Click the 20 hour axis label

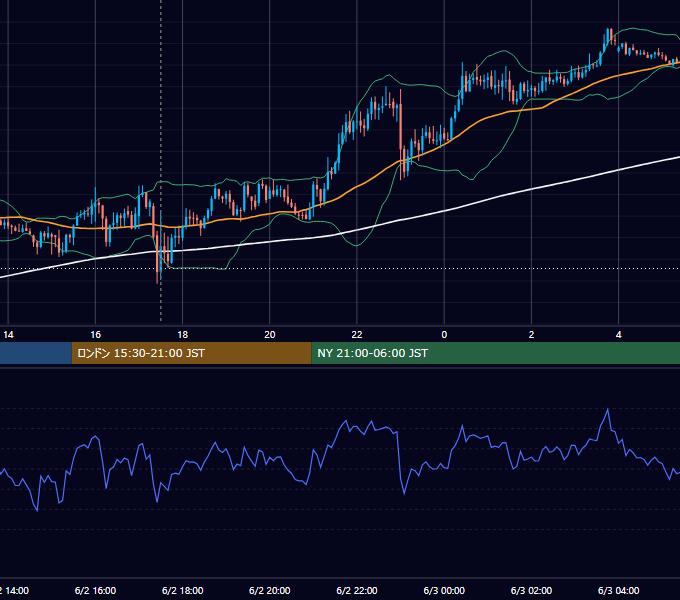pos(270,335)
